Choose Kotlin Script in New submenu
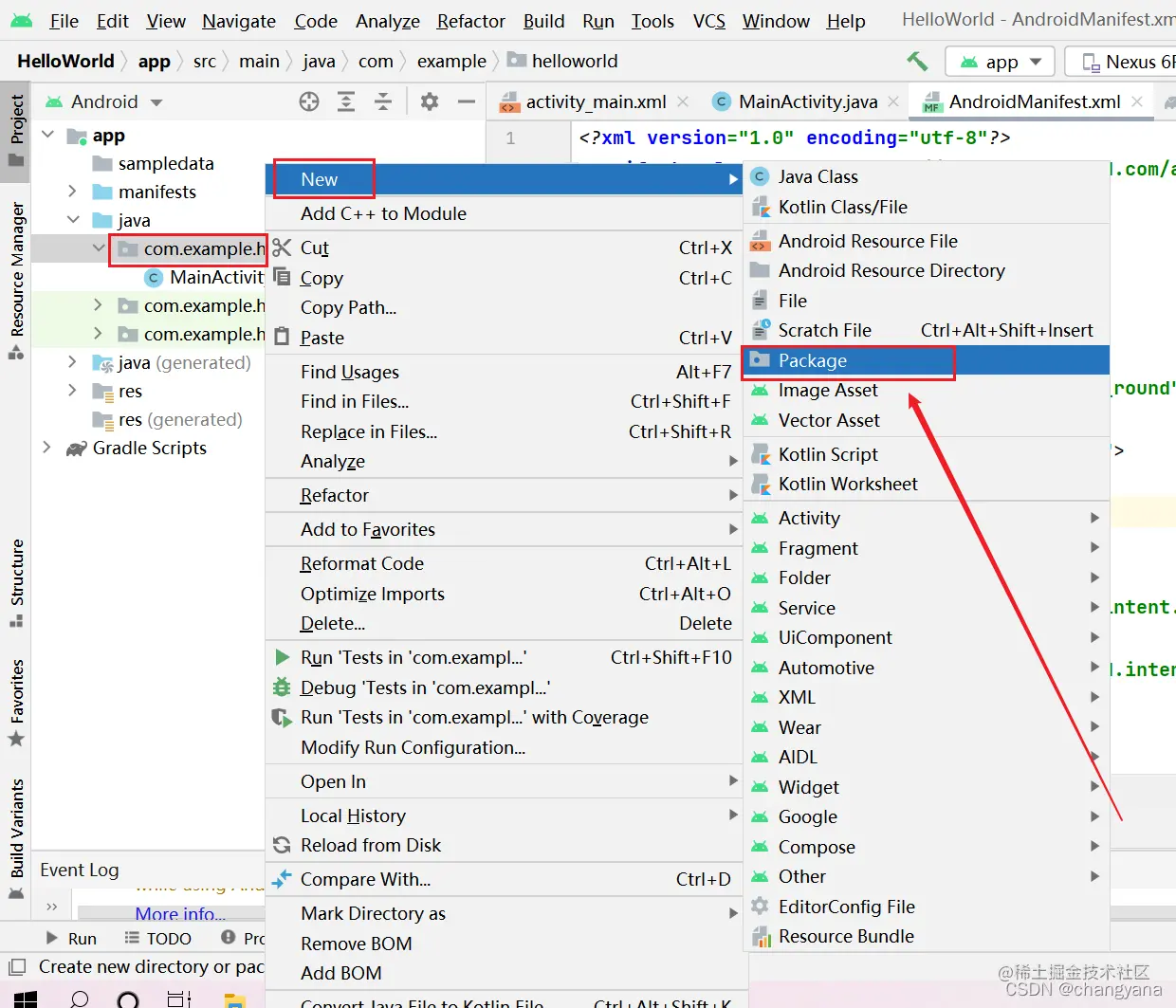The width and height of the screenshot is (1176, 1008). (x=926, y=454)
